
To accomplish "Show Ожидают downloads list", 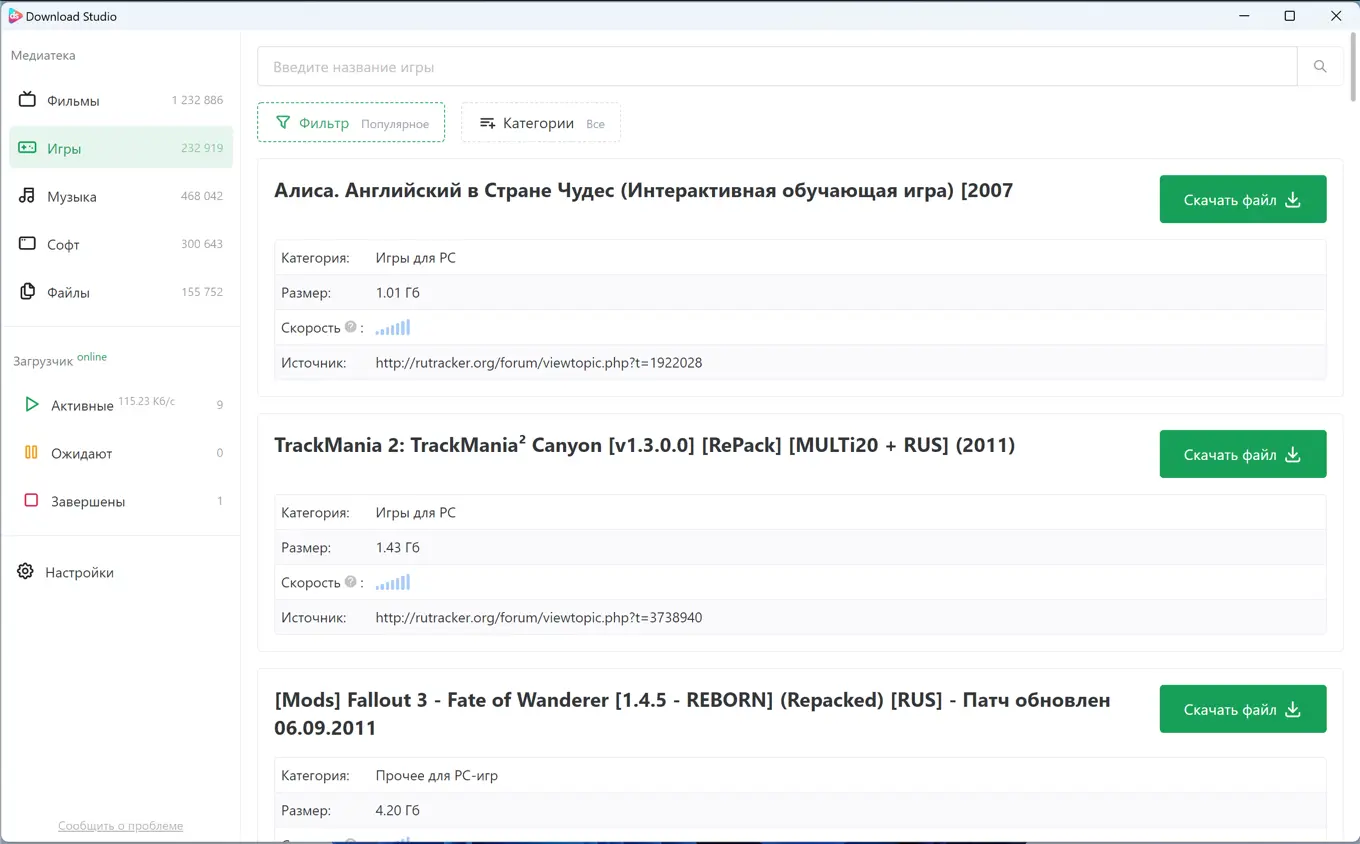I will point(120,453).
